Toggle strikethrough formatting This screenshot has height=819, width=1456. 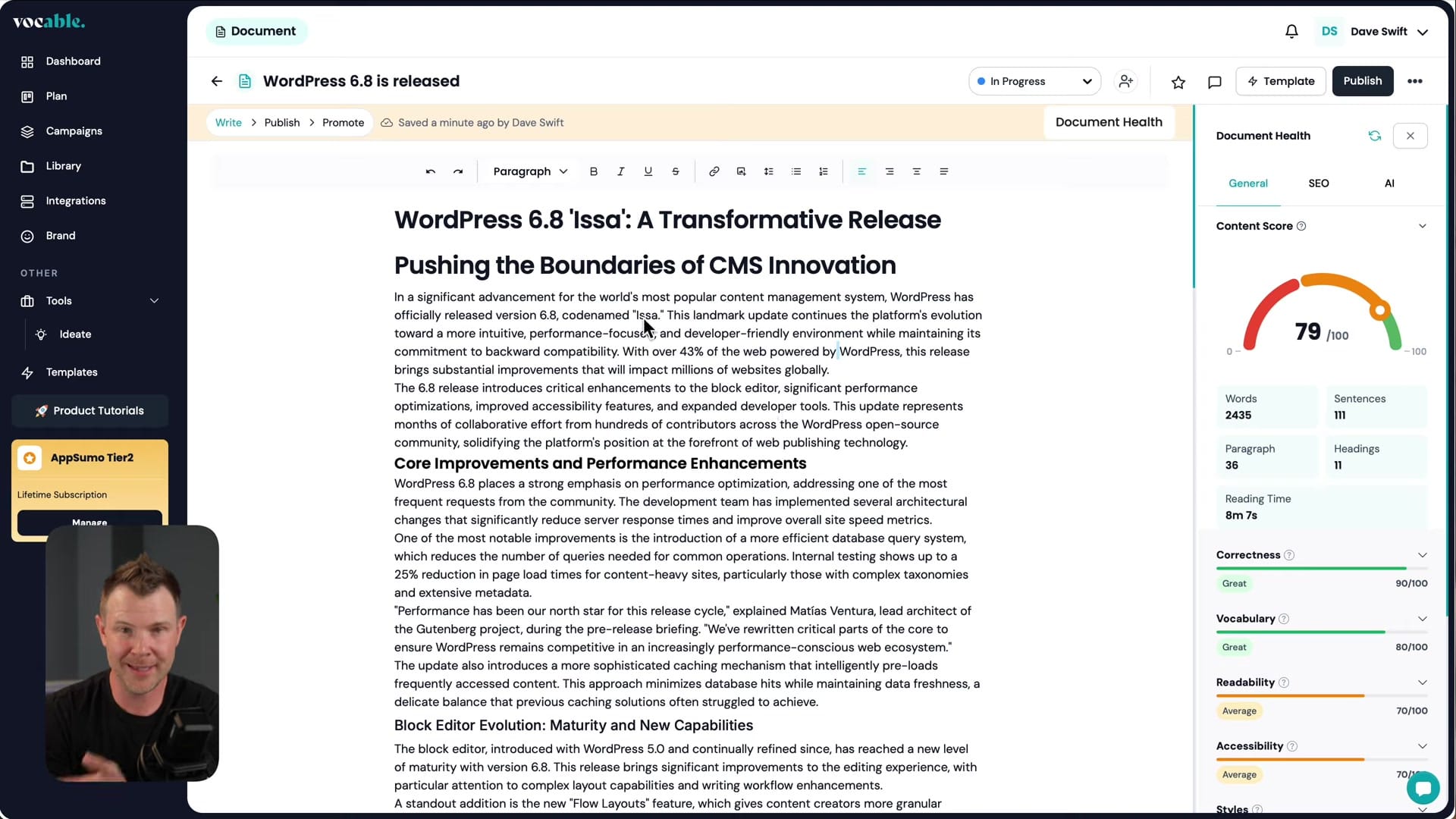676,171
